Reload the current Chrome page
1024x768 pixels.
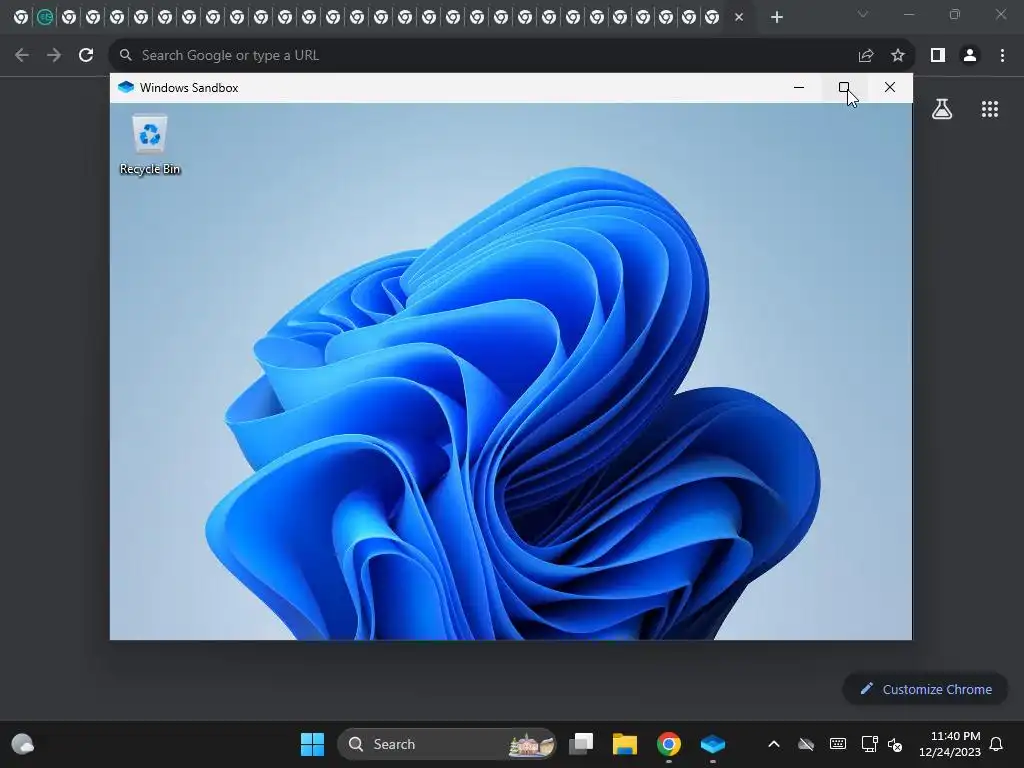pos(86,56)
